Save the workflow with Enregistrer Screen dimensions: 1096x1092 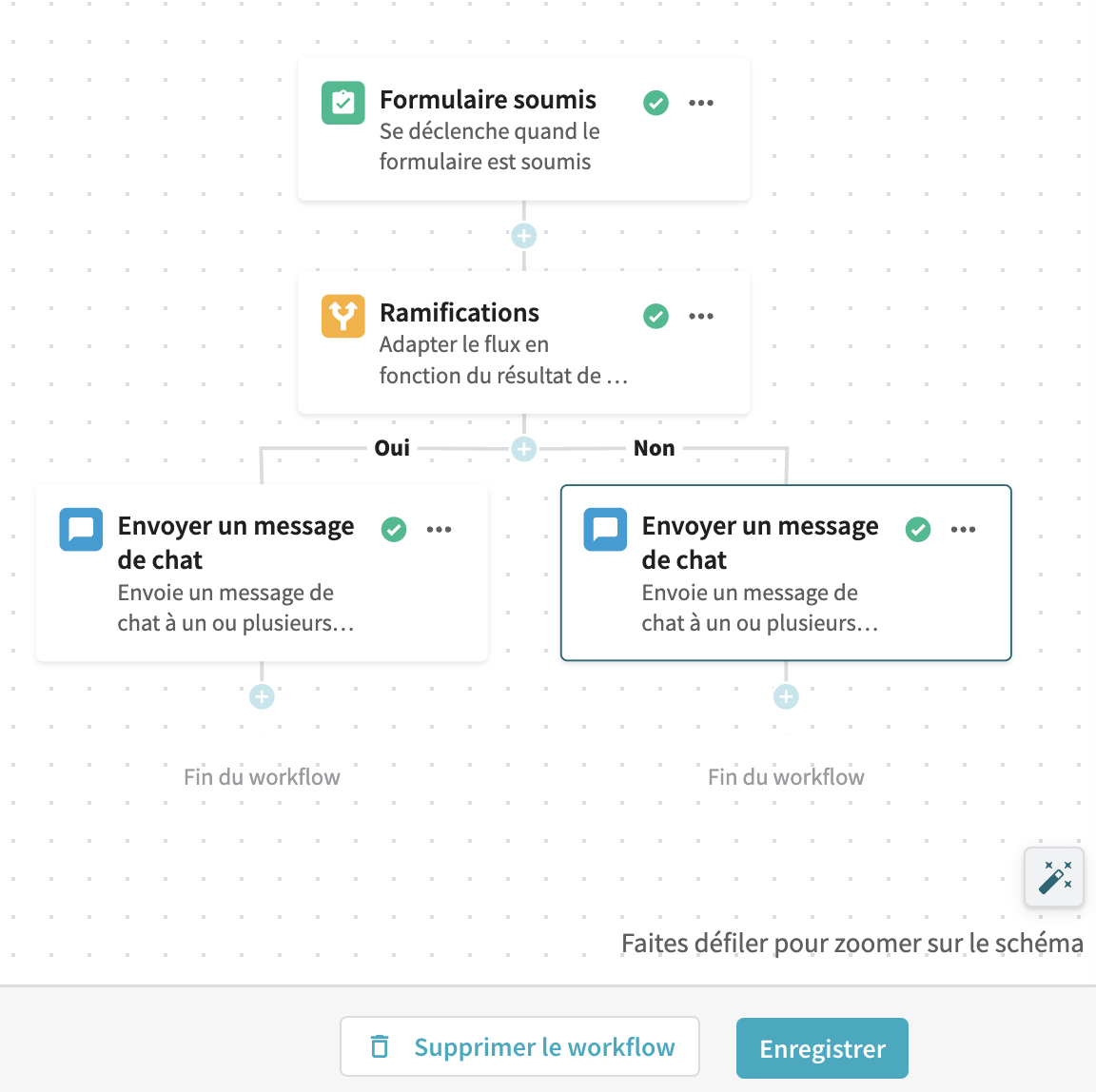(x=822, y=1048)
